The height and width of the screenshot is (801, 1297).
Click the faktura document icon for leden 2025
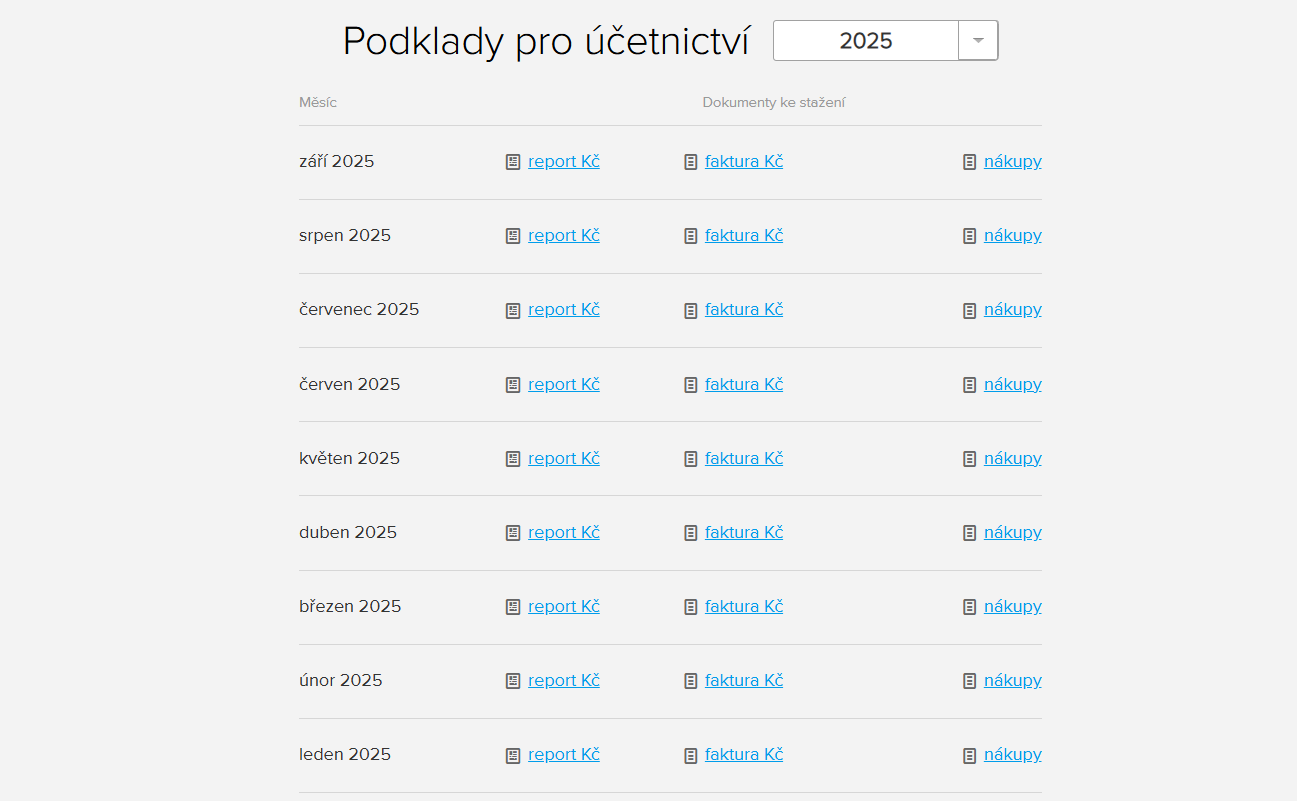click(x=691, y=754)
